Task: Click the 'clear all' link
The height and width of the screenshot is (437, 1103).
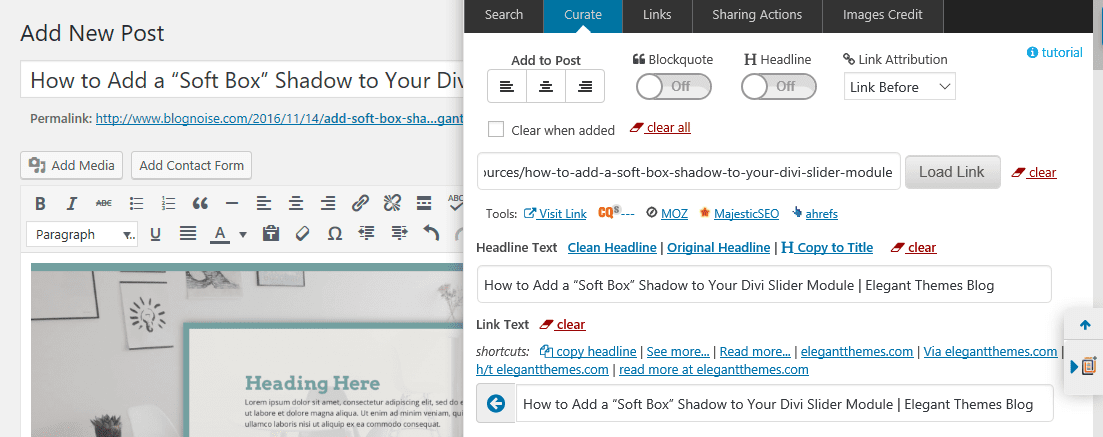Action: (661, 127)
